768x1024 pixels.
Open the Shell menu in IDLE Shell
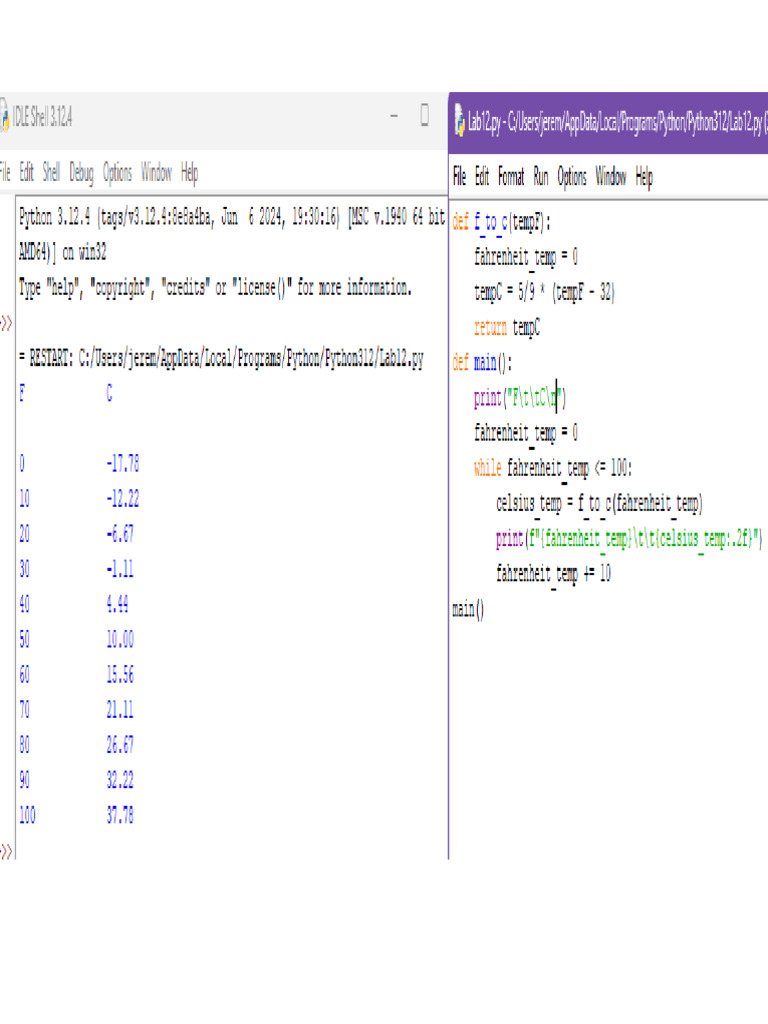51,173
